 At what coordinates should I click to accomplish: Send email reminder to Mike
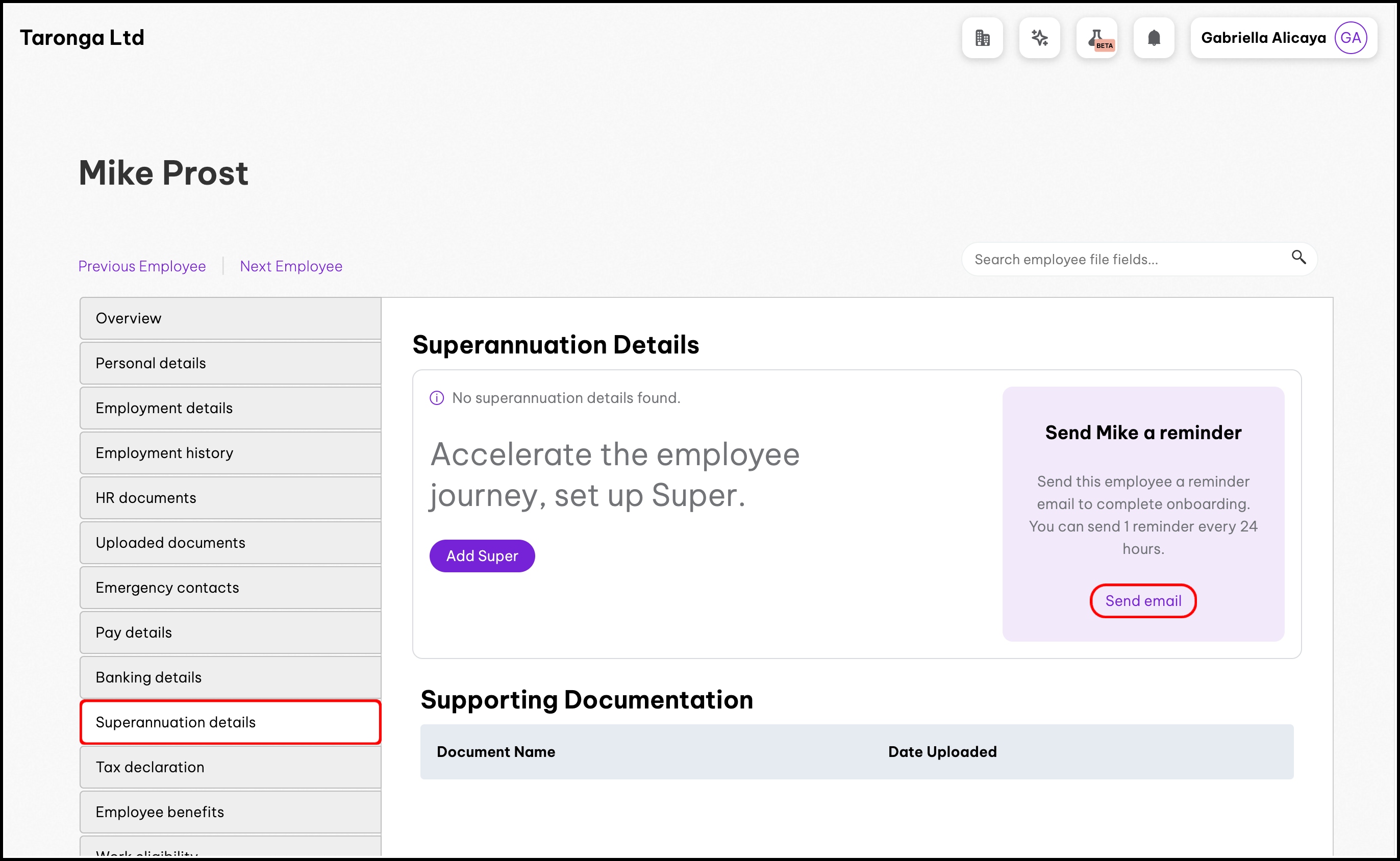[x=1142, y=601]
